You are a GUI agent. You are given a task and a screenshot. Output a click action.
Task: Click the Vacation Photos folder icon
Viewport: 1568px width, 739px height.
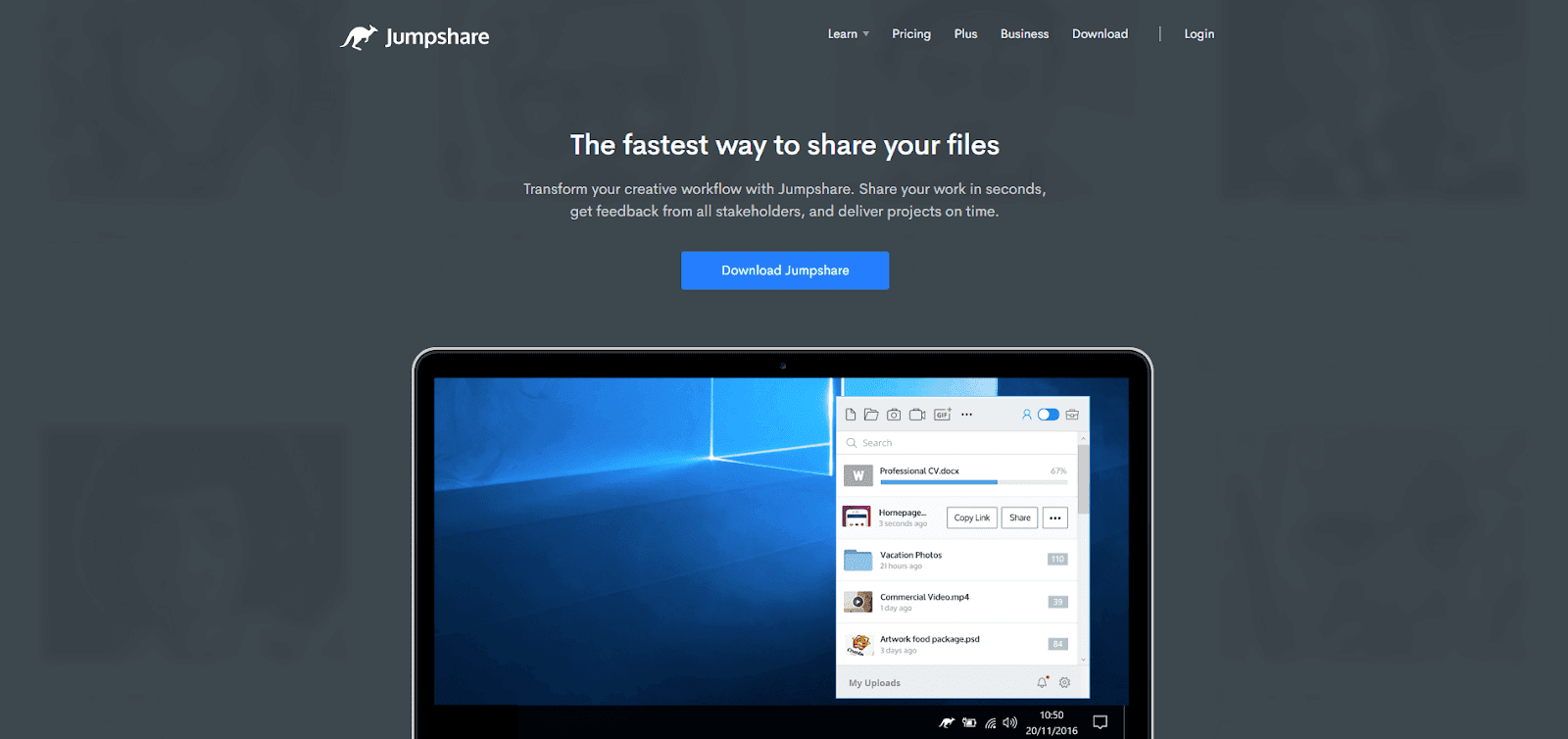click(x=857, y=560)
